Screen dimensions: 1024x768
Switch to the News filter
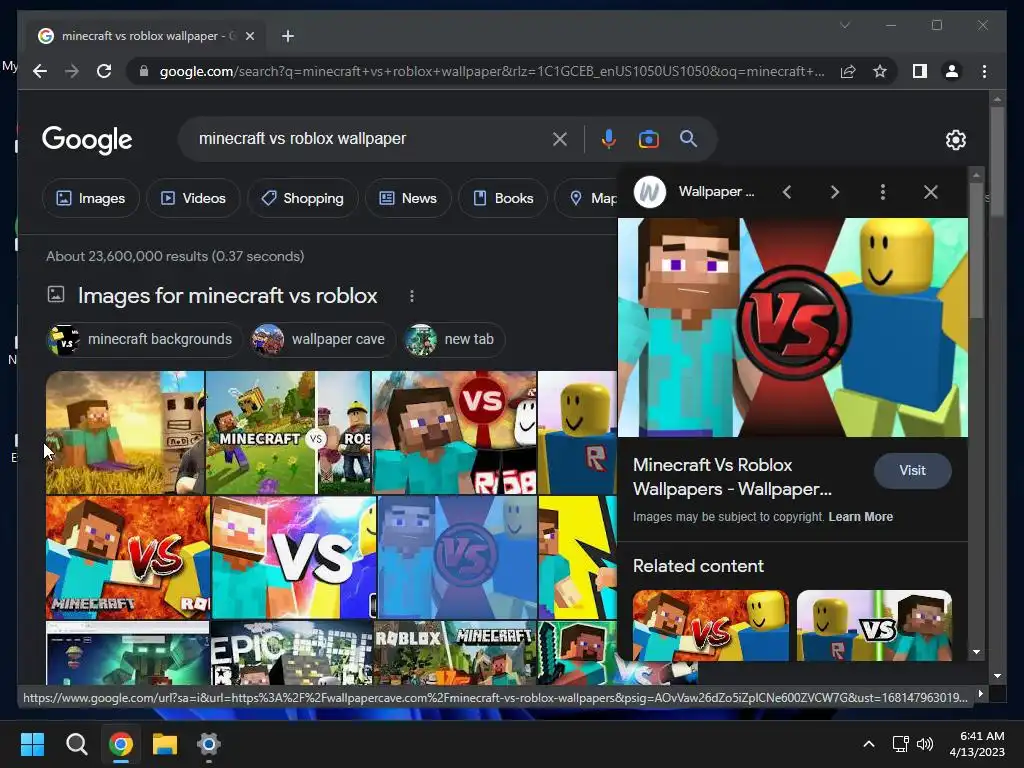tap(408, 198)
